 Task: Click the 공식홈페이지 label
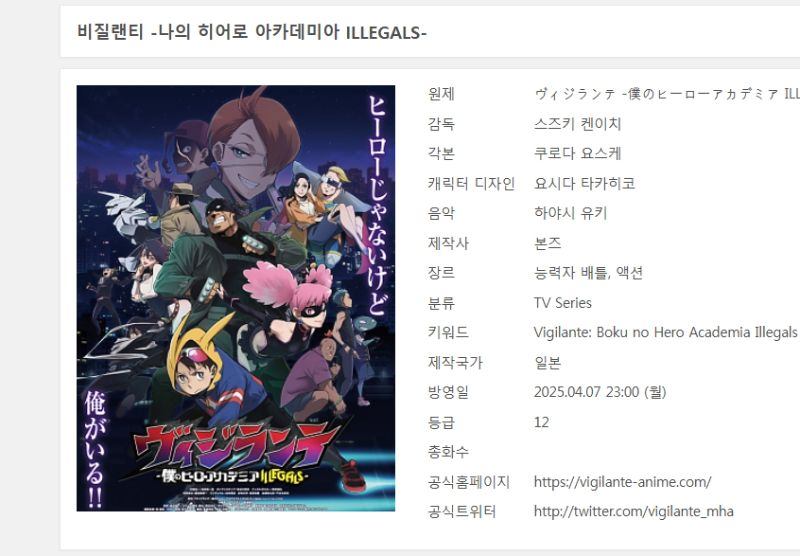[x=469, y=482]
